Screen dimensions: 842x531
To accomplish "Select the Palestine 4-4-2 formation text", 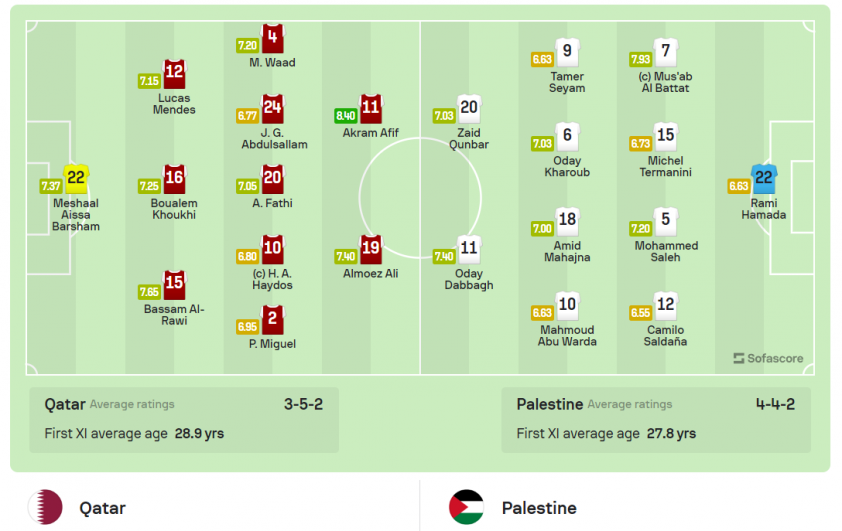I will coord(775,404).
